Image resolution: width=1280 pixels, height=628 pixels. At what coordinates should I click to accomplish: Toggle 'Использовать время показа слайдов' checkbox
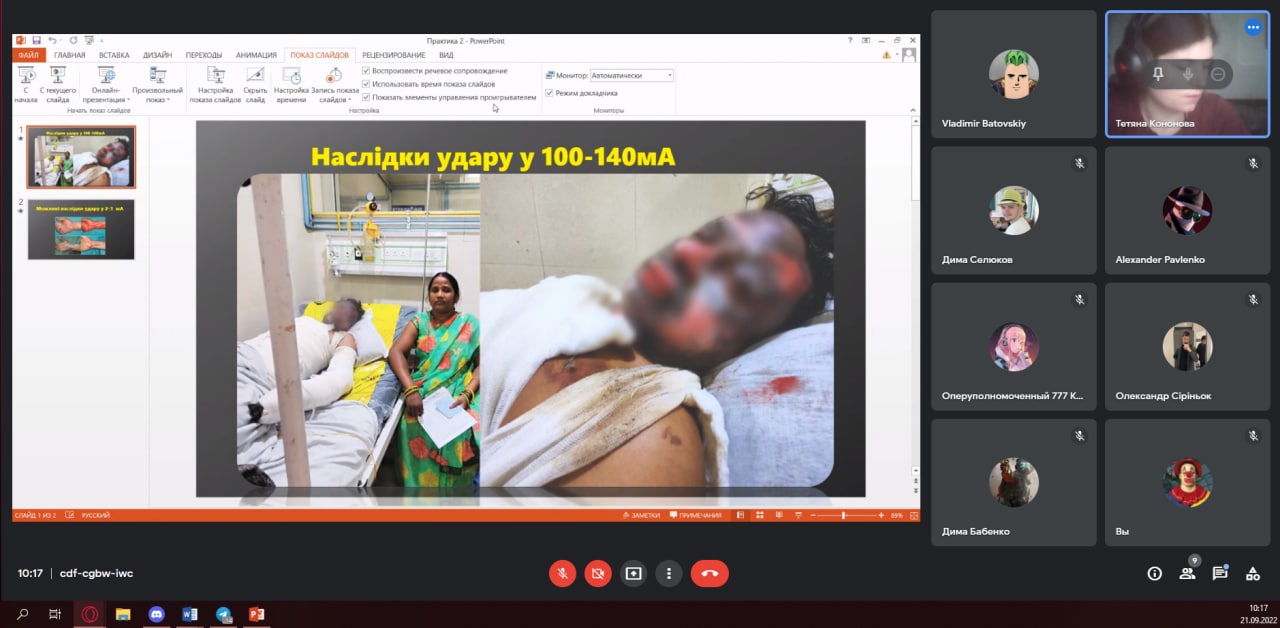(x=366, y=84)
